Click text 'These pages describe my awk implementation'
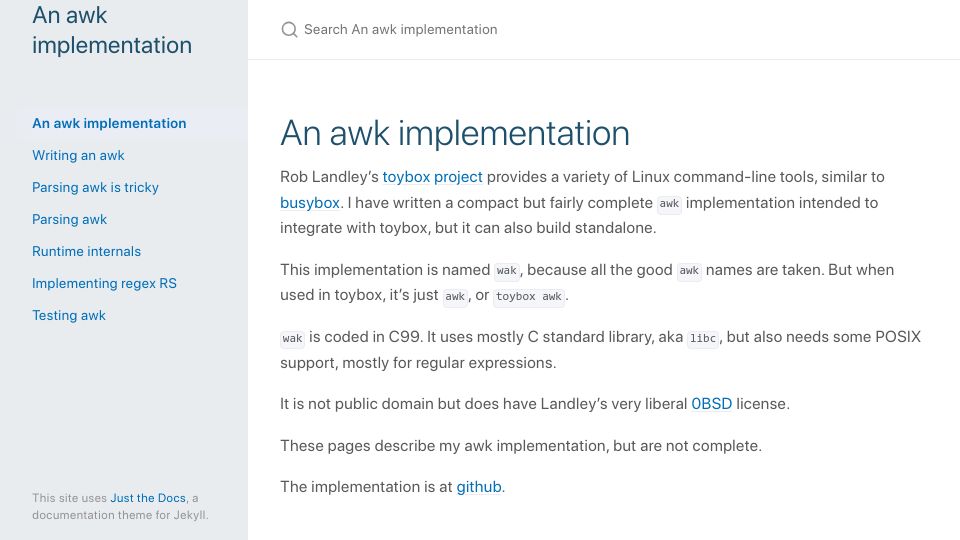The height and width of the screenshot is (540, 960). [x=444, y=446]
